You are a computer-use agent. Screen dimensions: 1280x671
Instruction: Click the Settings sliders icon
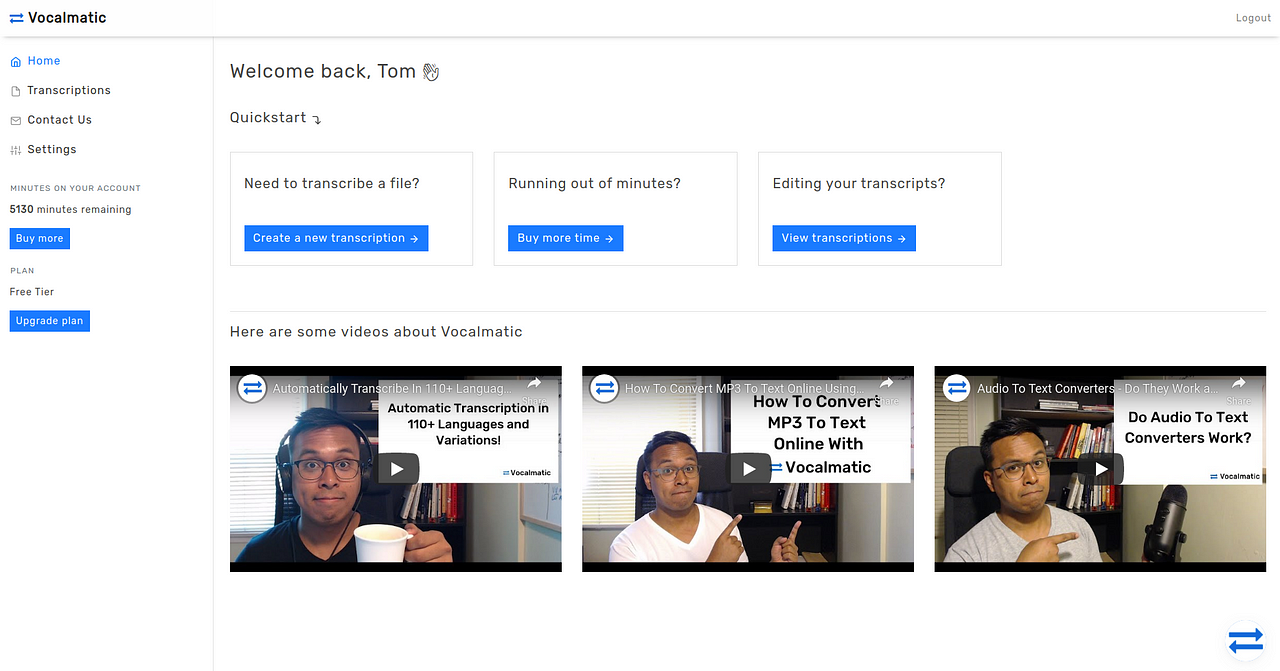click(x=15, y=150)
